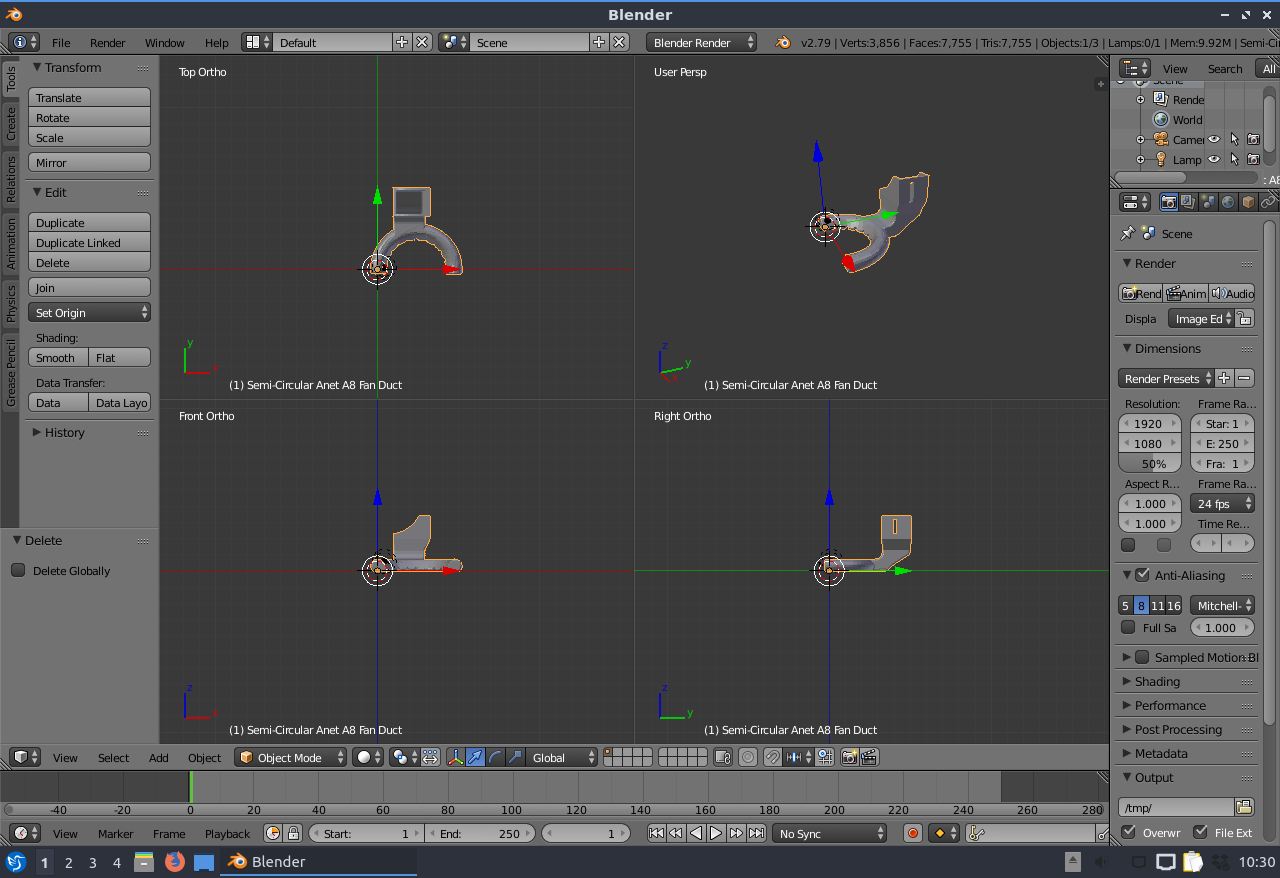Select the rotate manipulator icon

[495, 757]
